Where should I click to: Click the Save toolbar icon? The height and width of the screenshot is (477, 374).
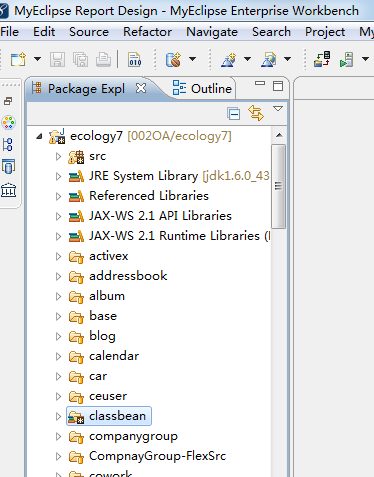click(57, 60)
